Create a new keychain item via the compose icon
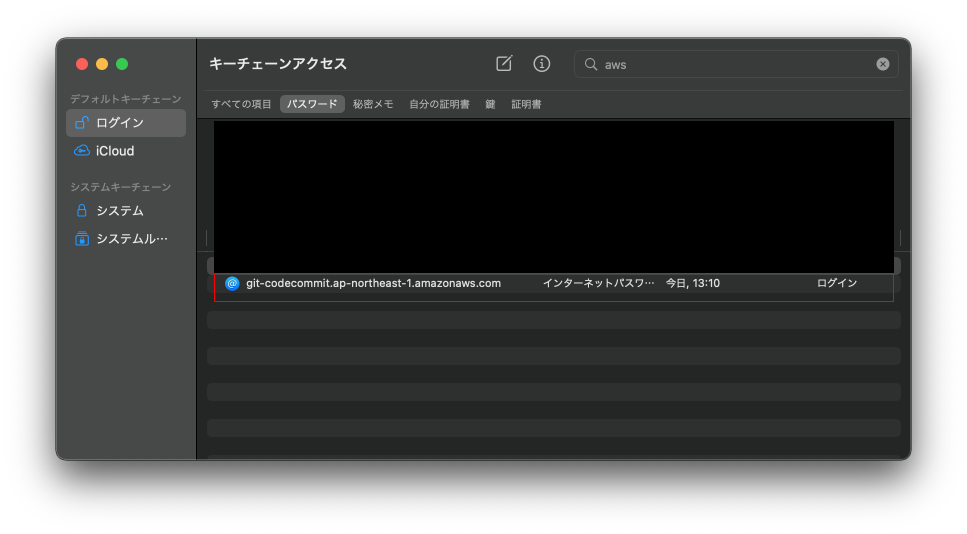Screen dimensions: 967x534 click(504, 64)
